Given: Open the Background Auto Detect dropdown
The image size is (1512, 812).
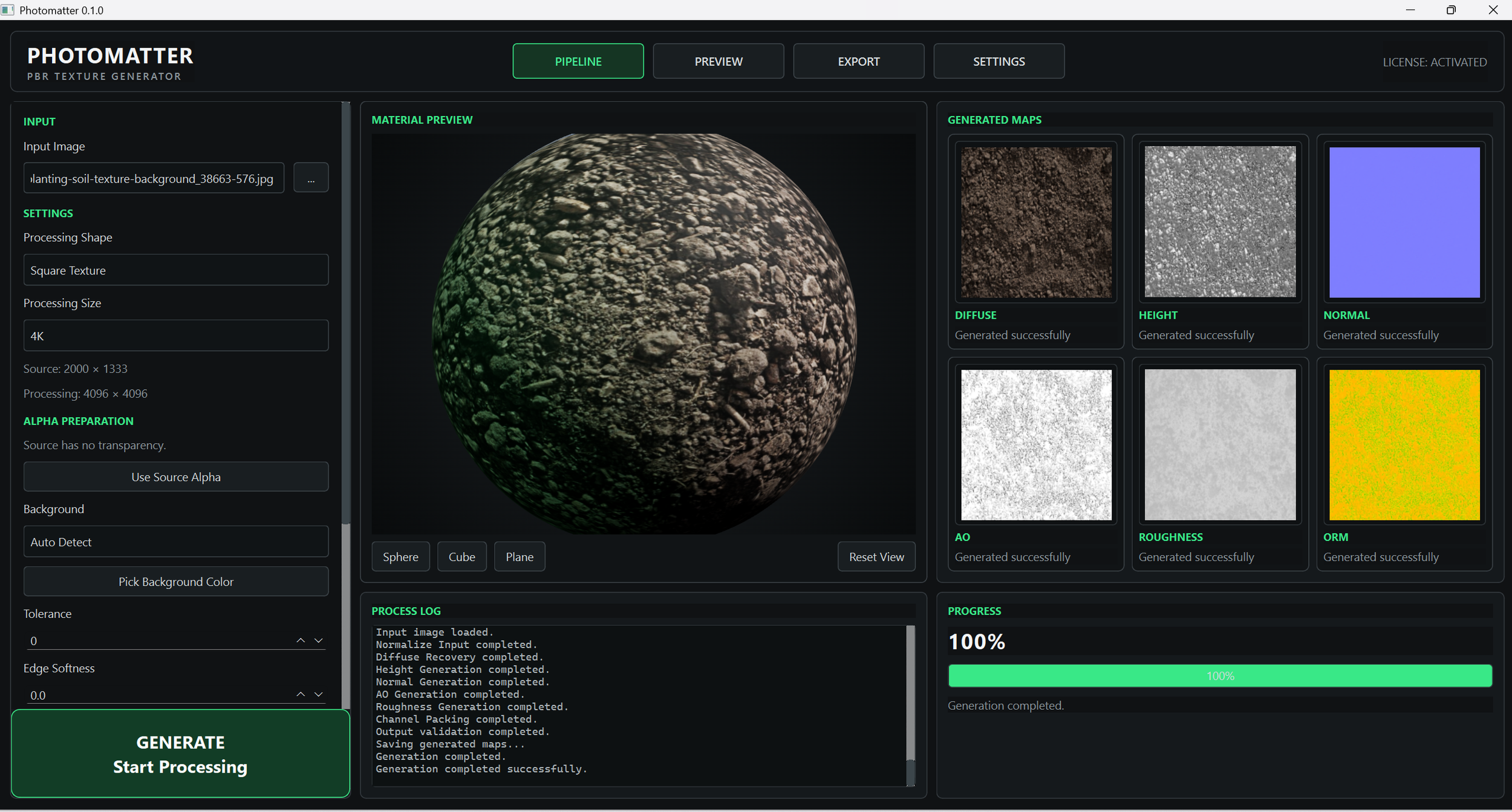Looking at the screenshot, I should point(176,542).
